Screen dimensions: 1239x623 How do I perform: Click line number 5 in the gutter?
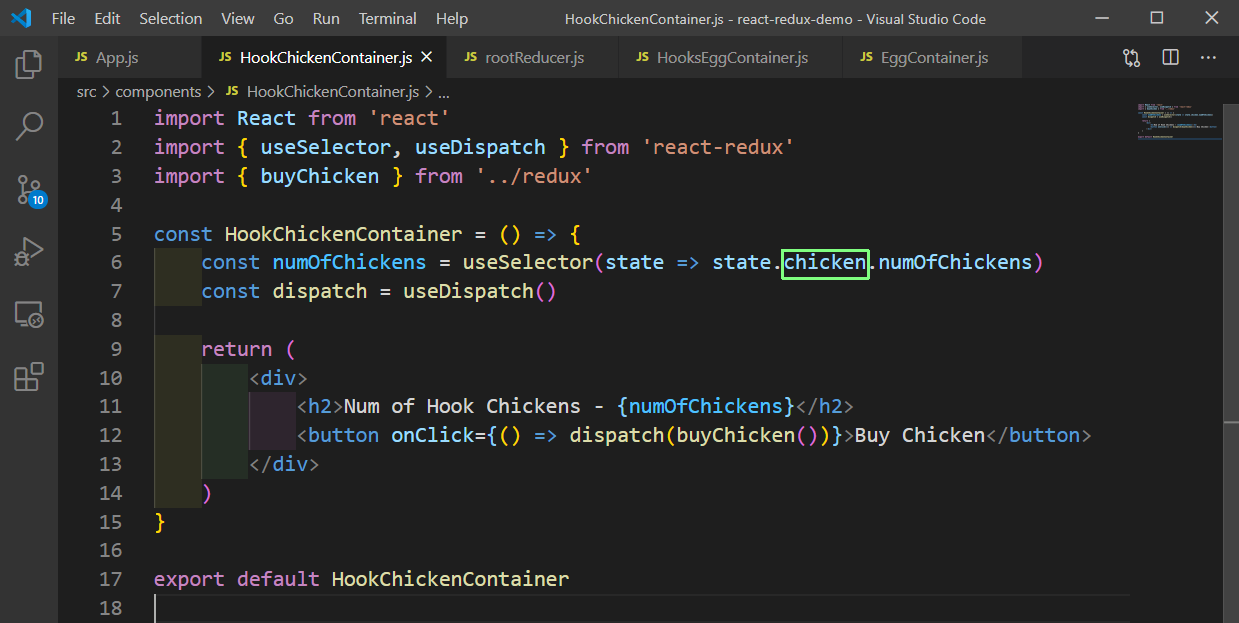116,234
